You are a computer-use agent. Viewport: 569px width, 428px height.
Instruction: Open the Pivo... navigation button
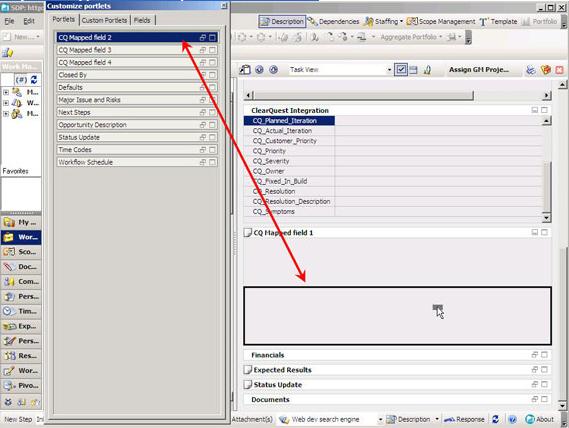pos(21,386)
